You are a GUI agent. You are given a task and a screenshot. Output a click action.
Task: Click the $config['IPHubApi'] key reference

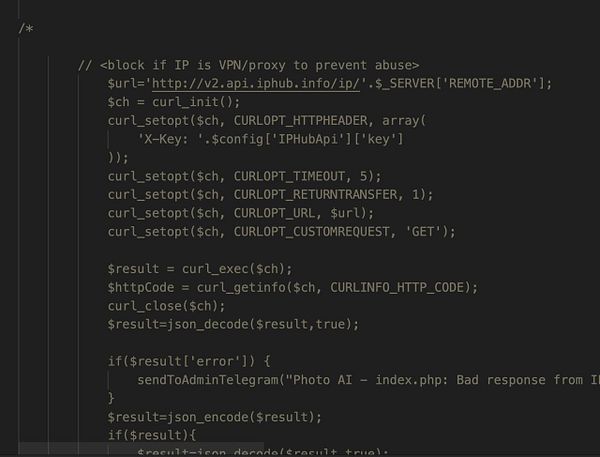click(x=308, y=139)
